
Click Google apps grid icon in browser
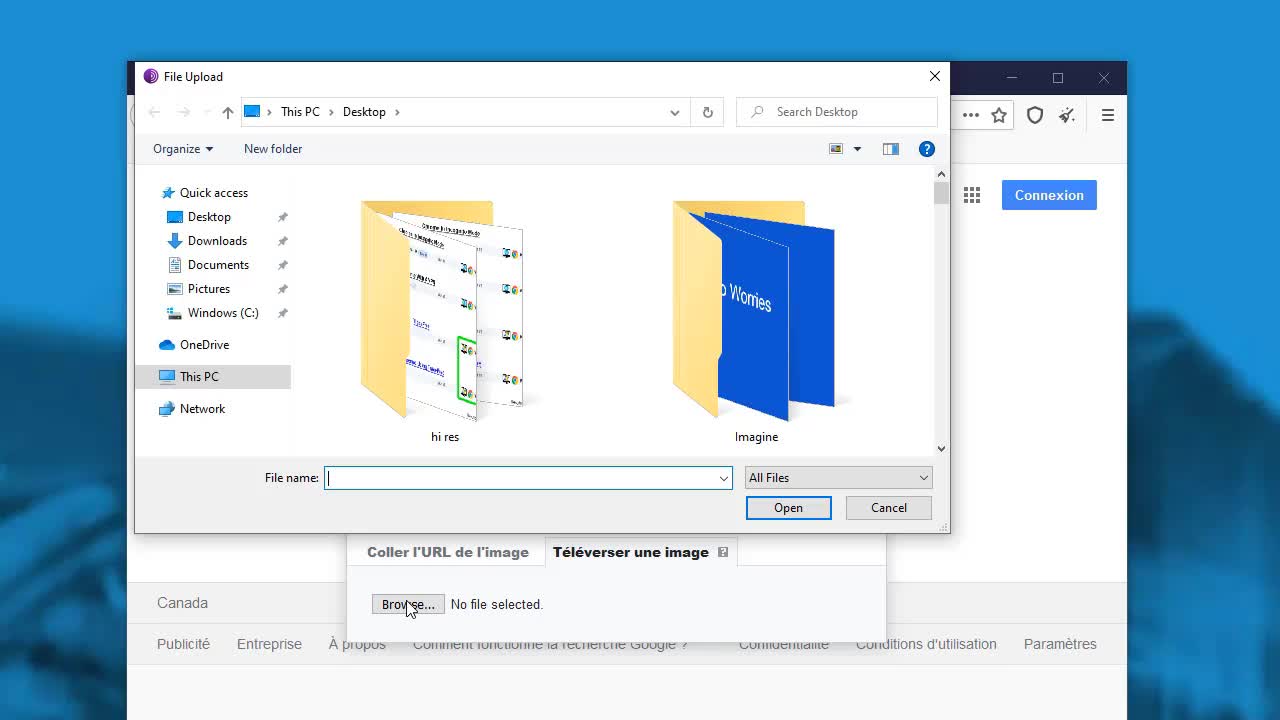(972, 195)
